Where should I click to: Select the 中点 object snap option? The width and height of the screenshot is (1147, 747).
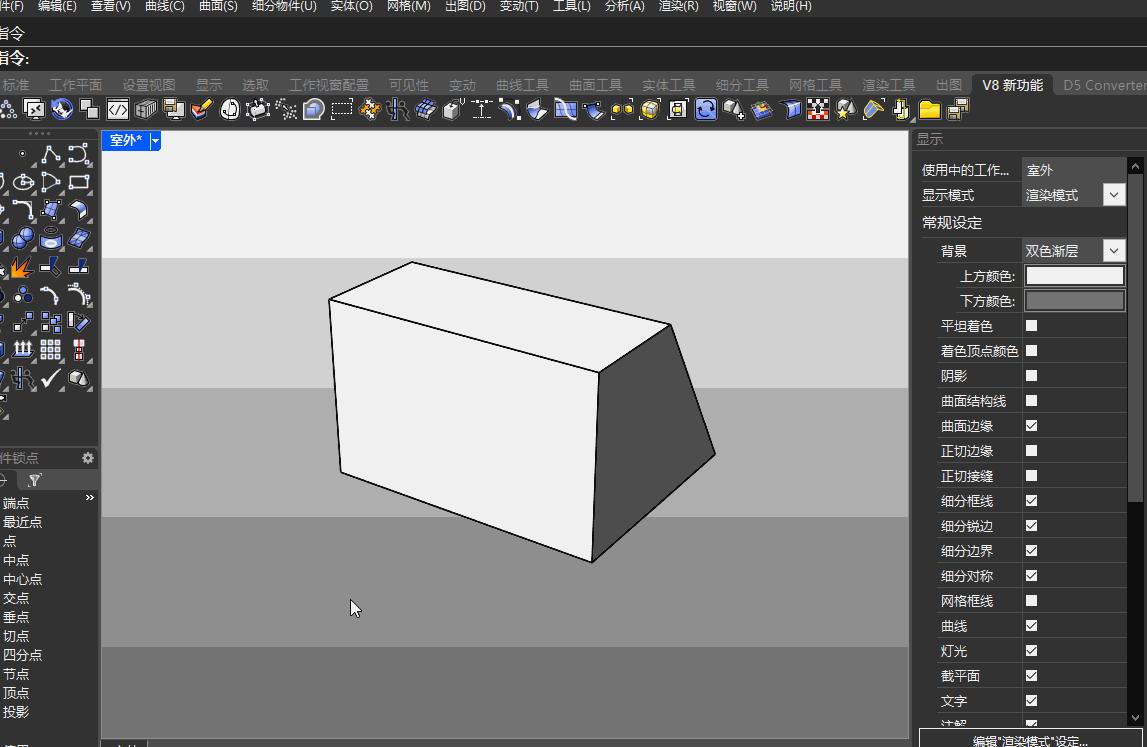tap(16, 560)
